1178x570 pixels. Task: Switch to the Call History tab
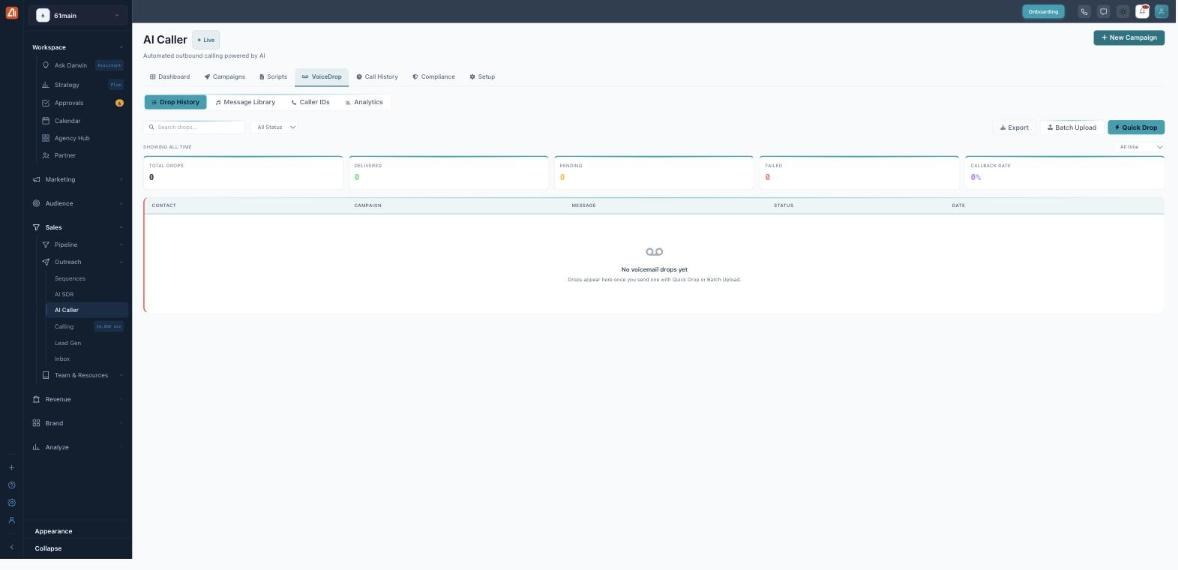[377, 77]
